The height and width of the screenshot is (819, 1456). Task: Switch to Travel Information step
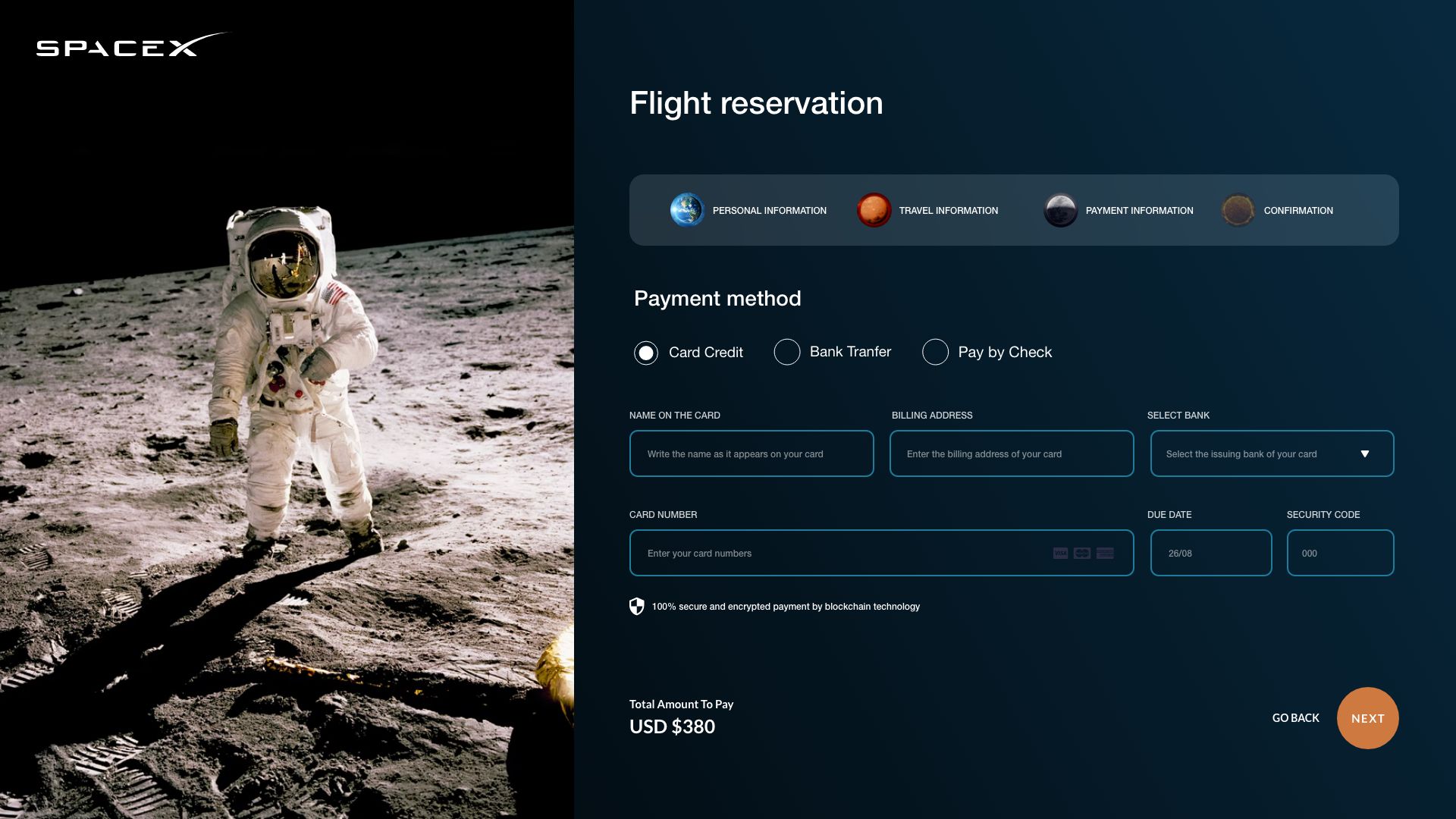pos(948,211)
